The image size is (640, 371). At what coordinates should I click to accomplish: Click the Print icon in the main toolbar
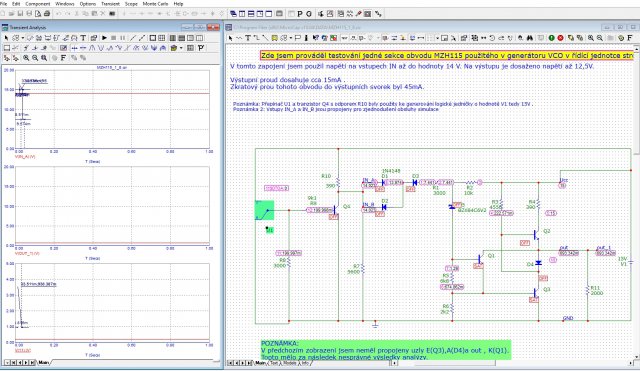coord(47,13)
